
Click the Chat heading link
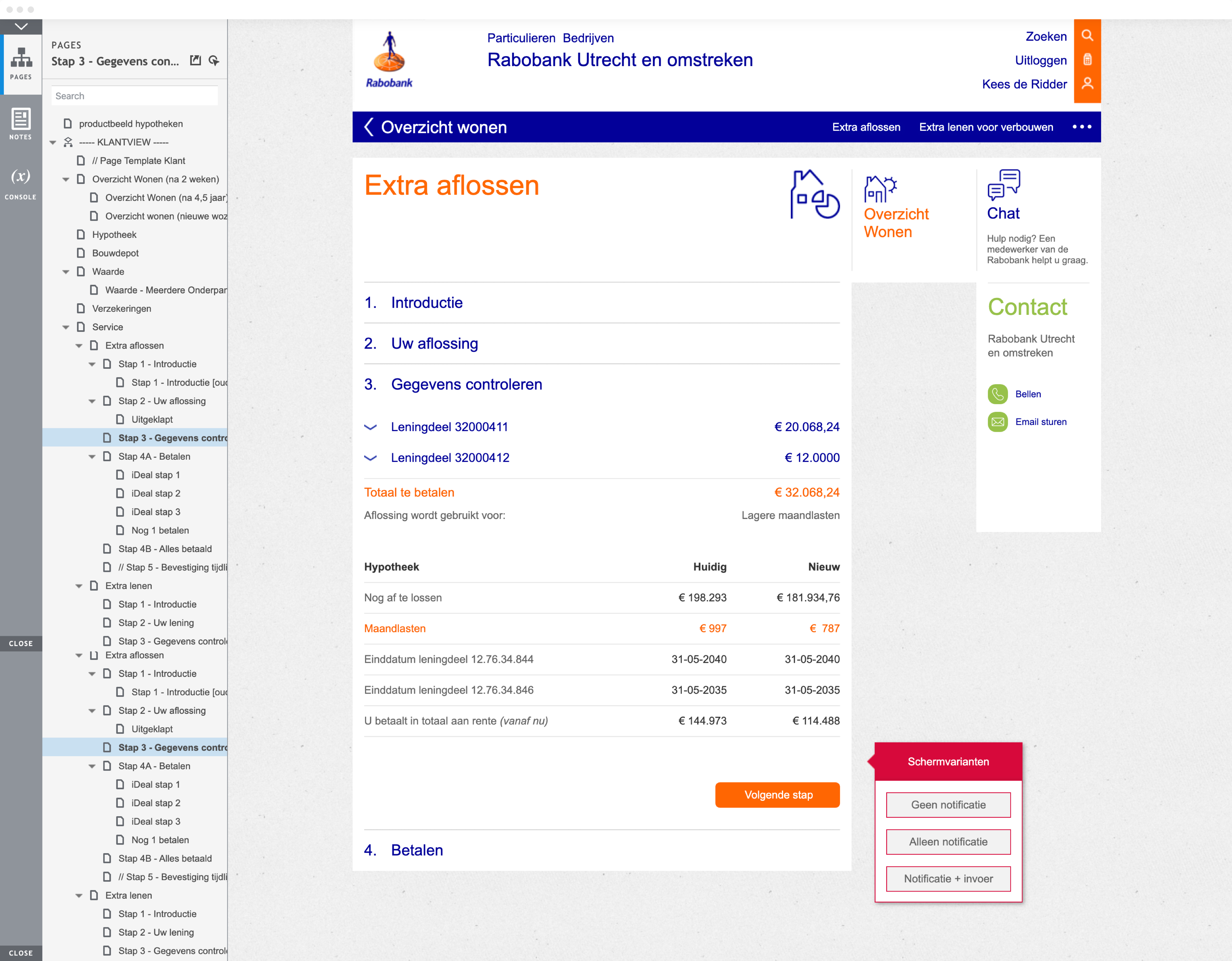click(x=1003, y=213)
